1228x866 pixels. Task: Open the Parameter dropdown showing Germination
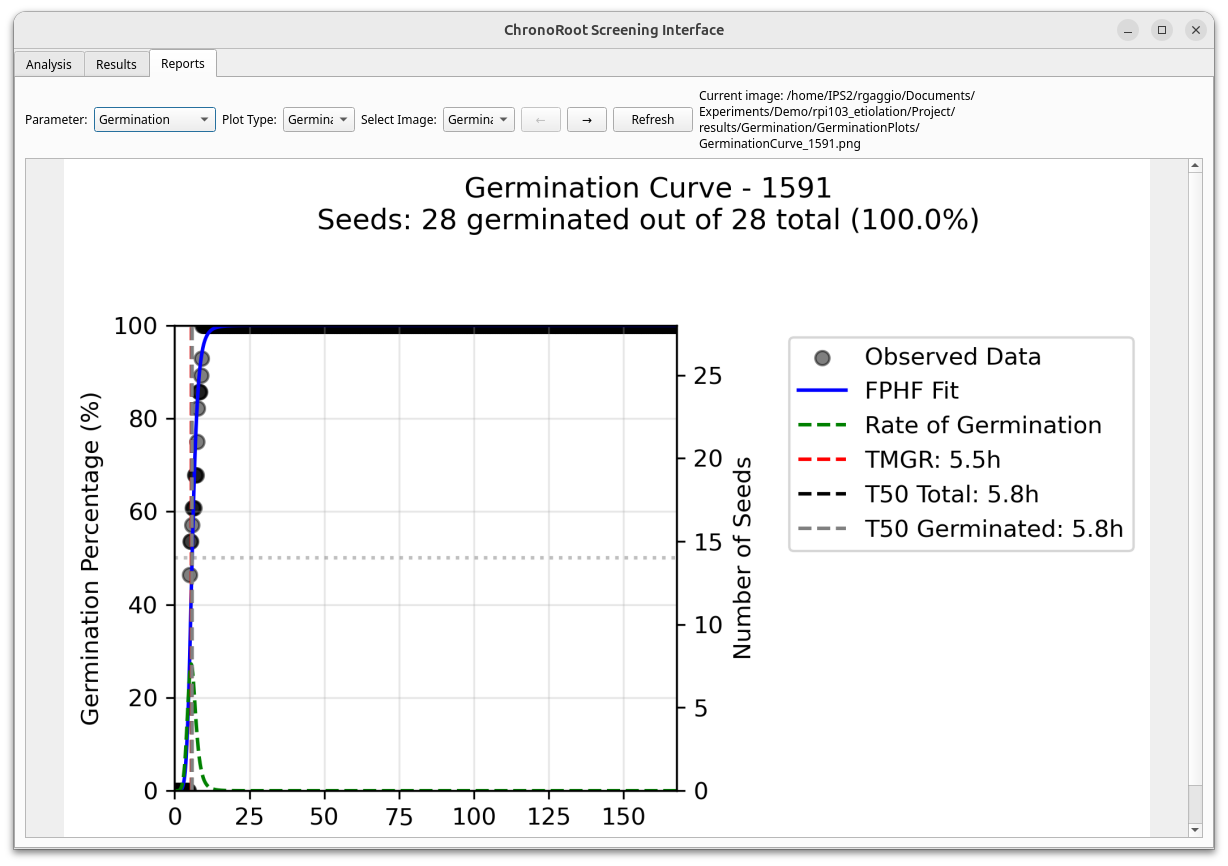pos(155,119)
